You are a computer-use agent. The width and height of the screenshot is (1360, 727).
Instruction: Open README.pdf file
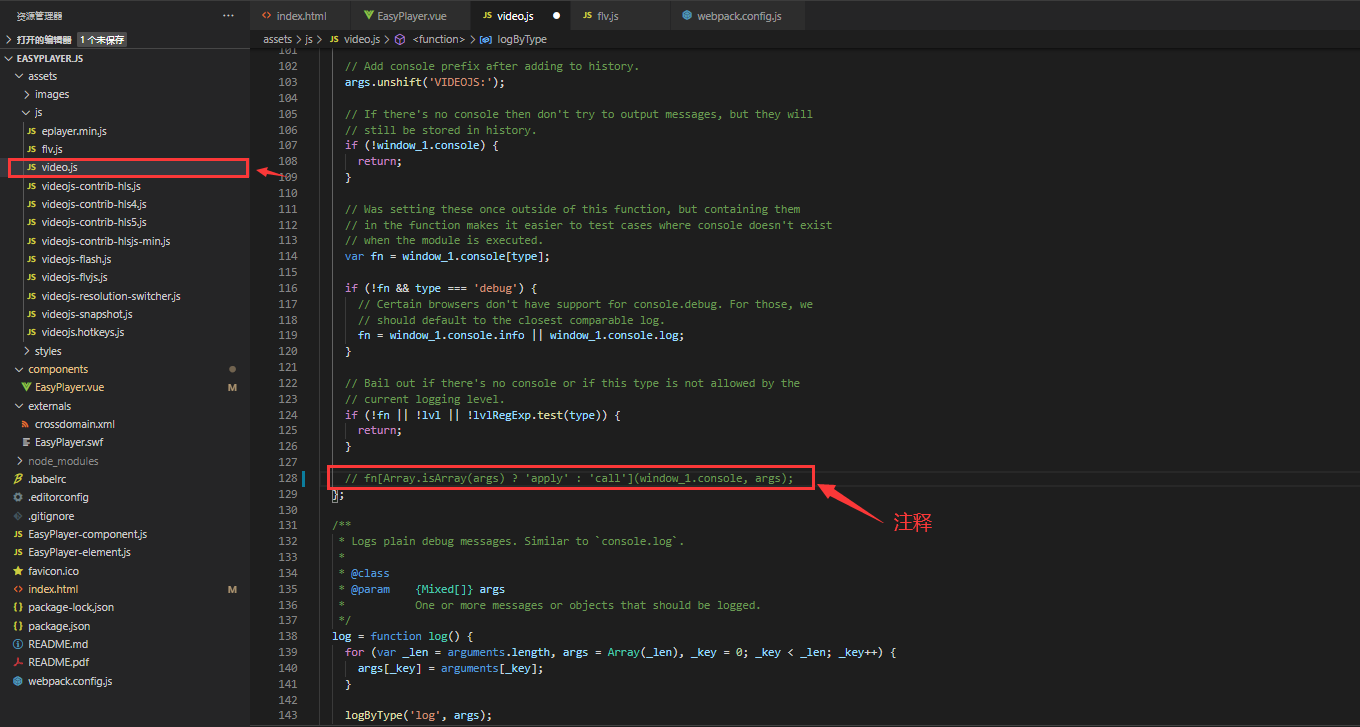pos(58,662)
